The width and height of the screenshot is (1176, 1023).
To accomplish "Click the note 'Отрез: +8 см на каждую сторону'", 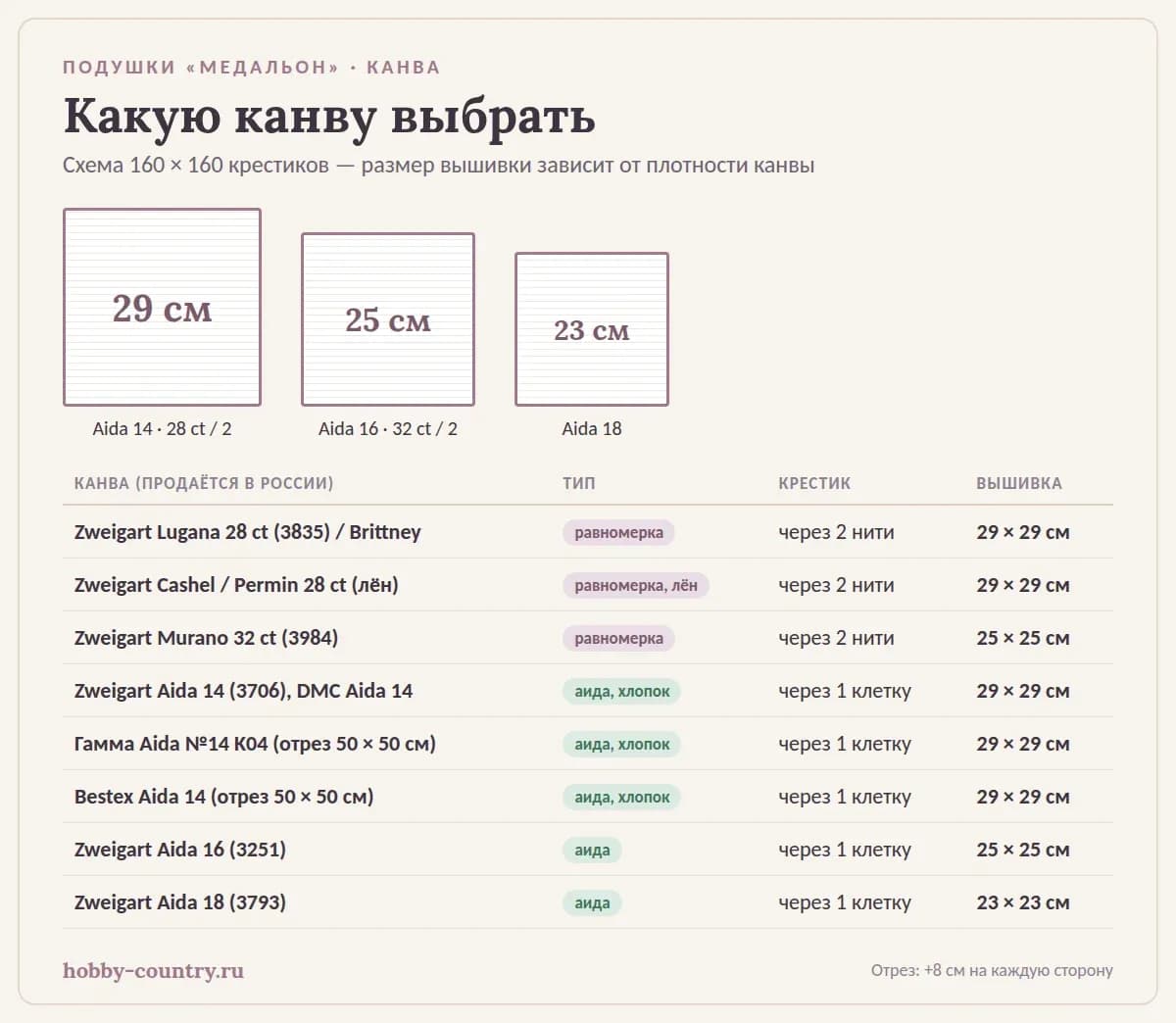I will 992,970.
